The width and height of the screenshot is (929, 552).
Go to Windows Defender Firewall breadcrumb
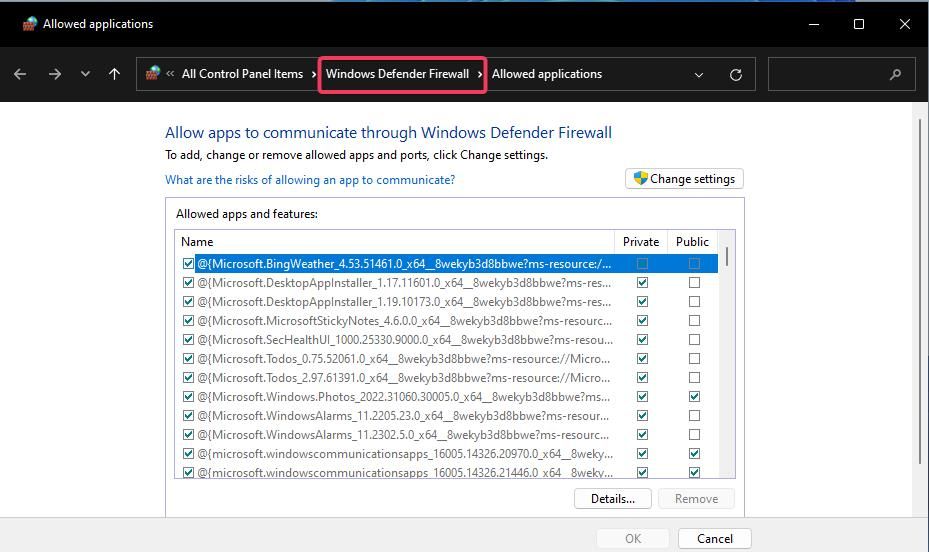click(397, 74)
